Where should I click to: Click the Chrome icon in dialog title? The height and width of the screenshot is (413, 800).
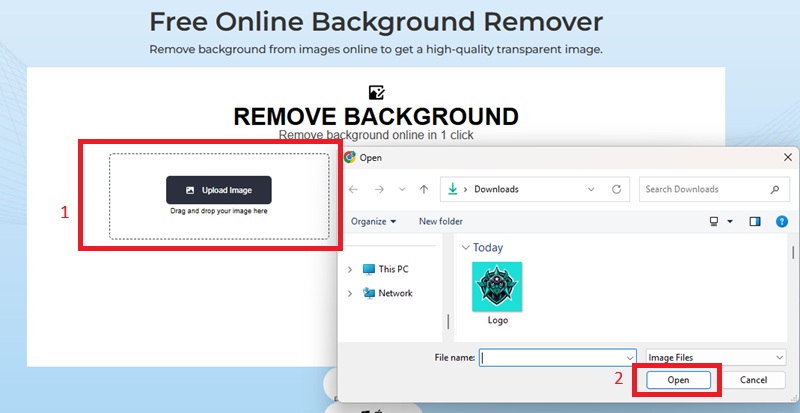[350, 157]
